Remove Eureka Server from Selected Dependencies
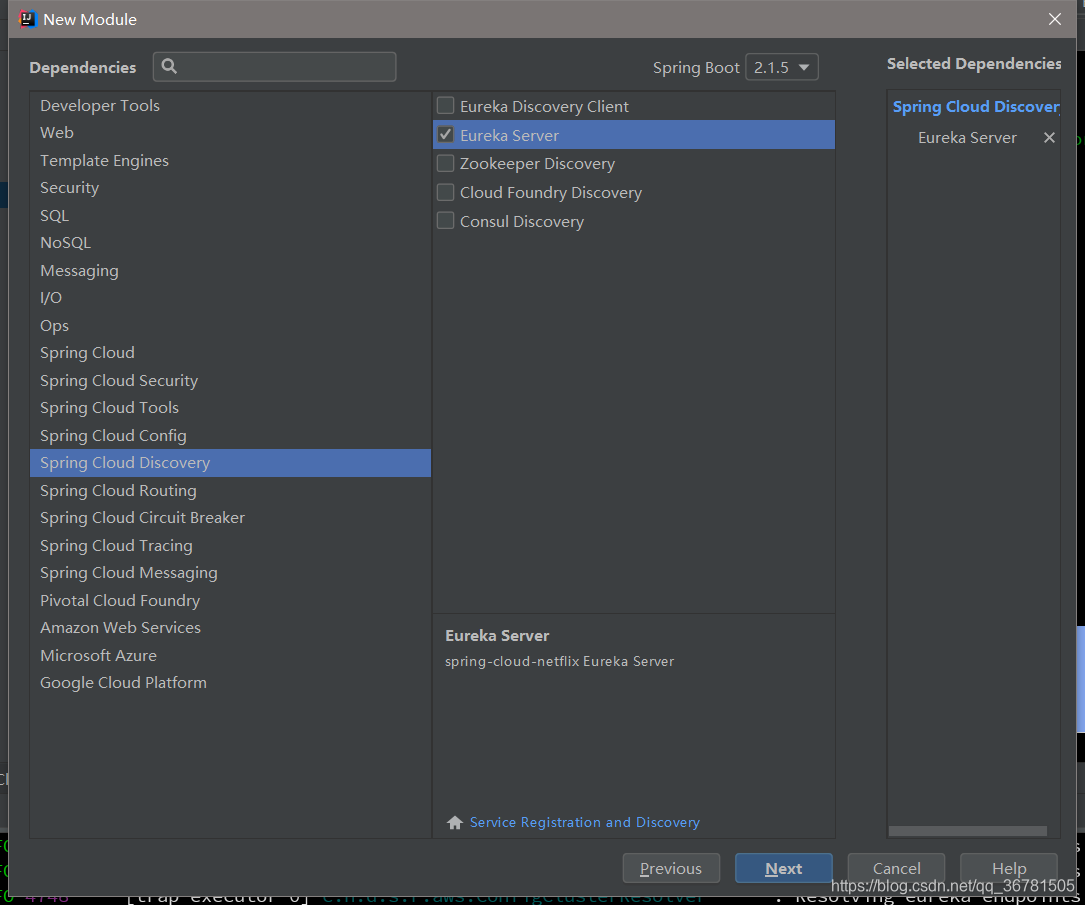The width and height of the screenshot is (1085, 905). [1049, 138]
